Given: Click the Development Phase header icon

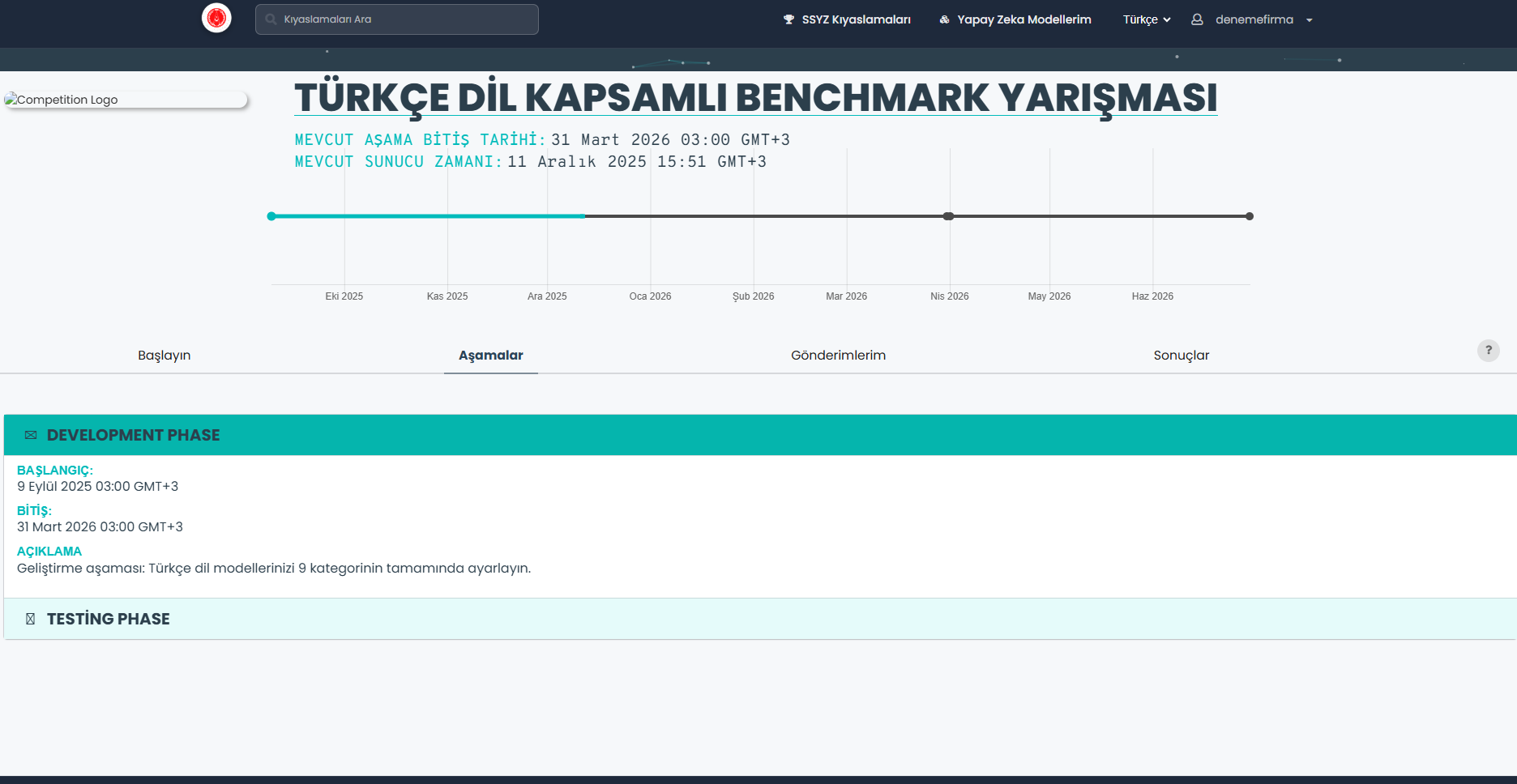Looking at the screenshot, I should pos(31,435).
